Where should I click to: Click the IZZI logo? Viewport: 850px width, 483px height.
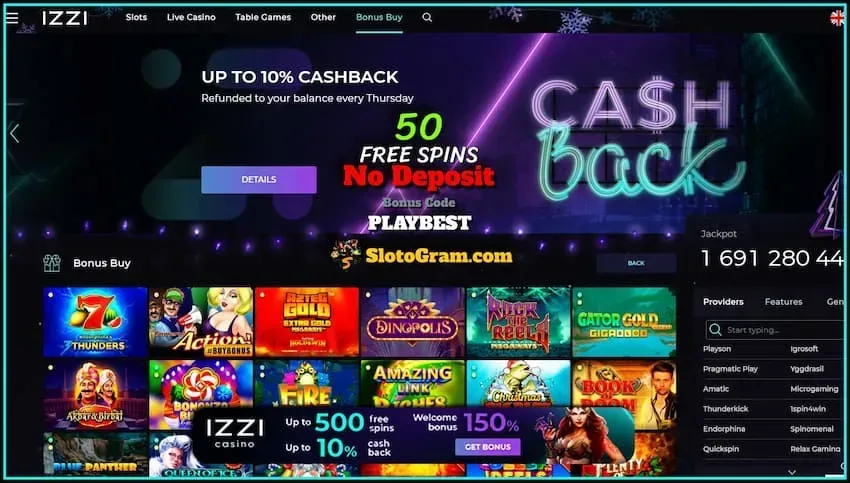pos(65,18)
